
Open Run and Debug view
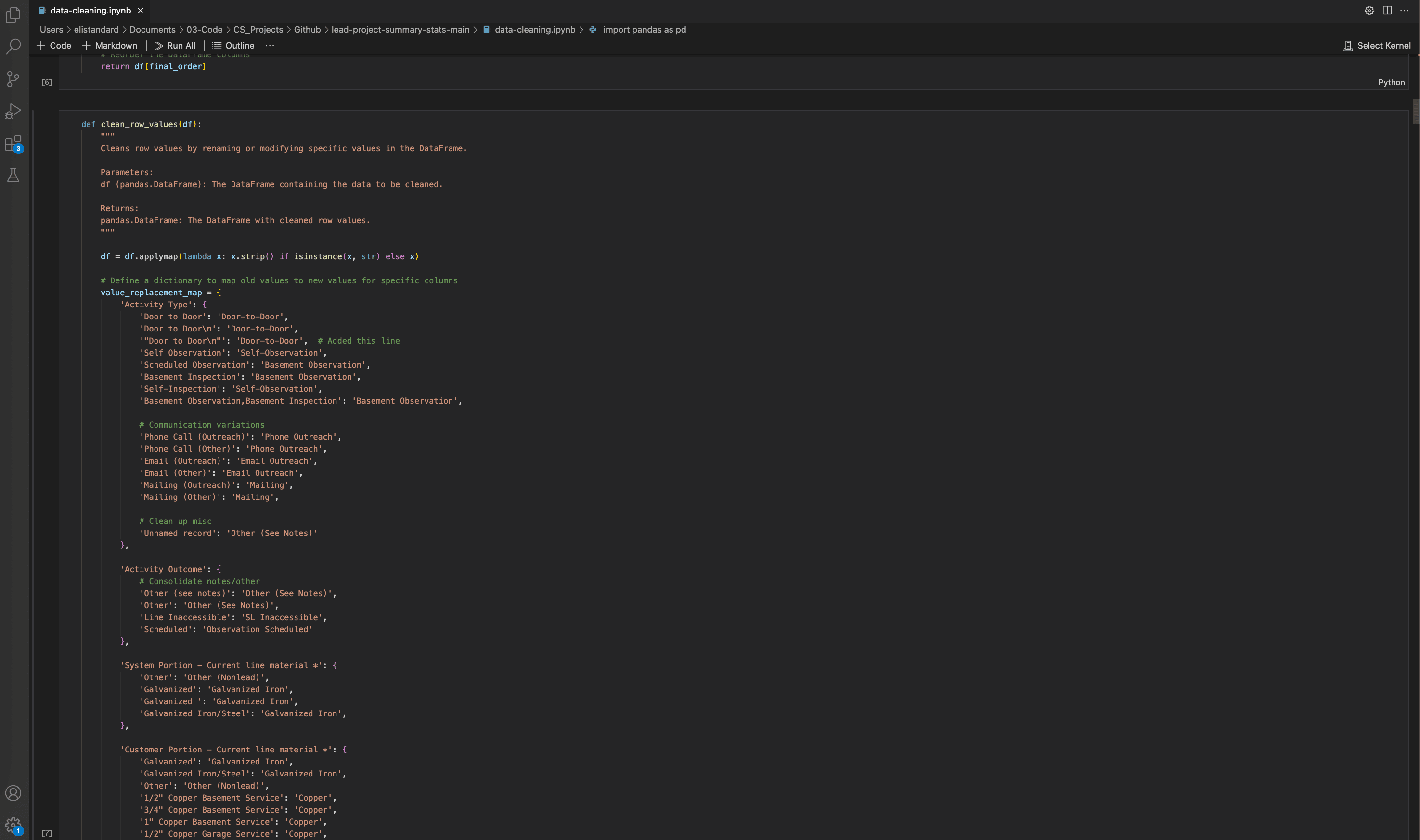(x=13, y=111)
